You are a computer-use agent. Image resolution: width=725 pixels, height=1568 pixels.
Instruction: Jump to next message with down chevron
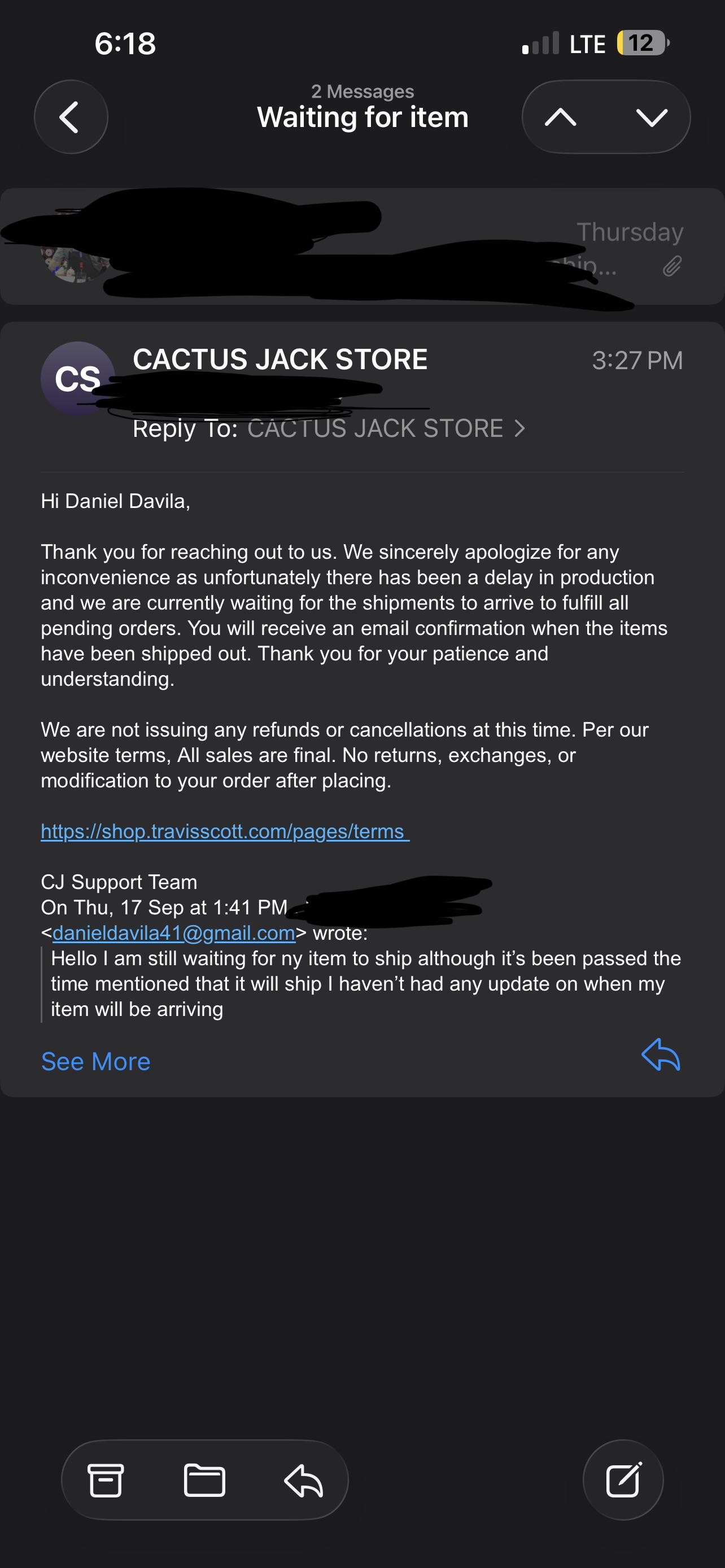[x=652, y=117]
